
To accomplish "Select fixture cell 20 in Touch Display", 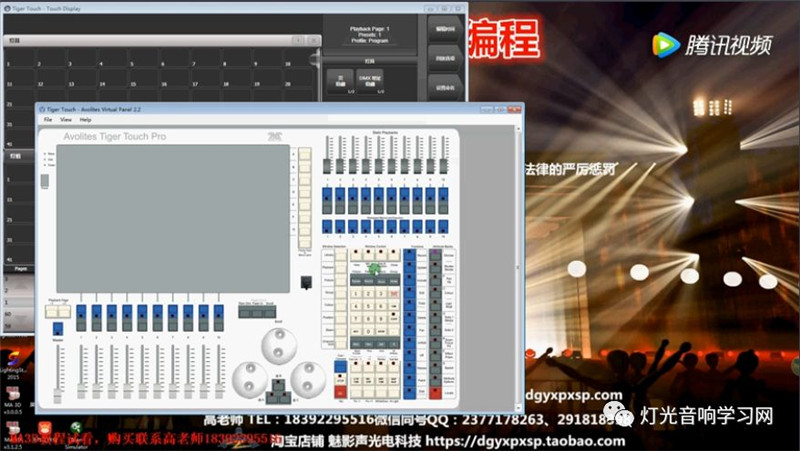I will 298,78.
